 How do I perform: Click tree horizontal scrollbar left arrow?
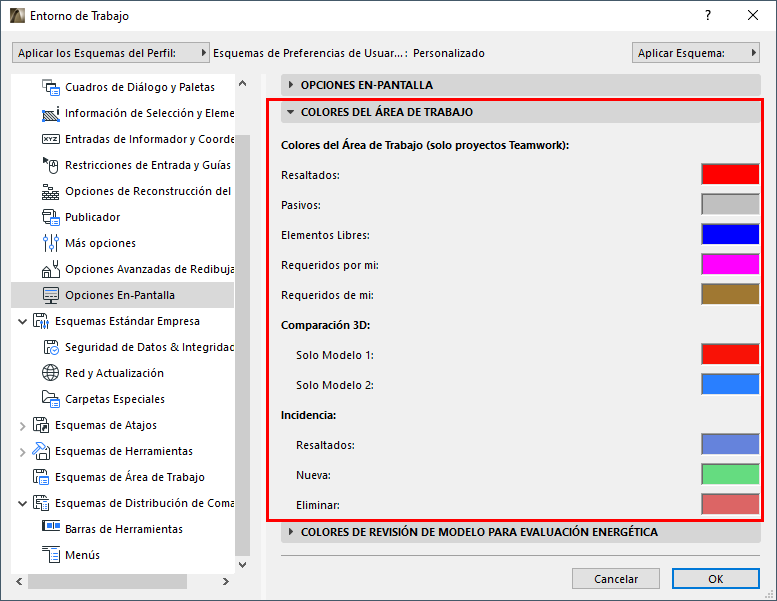click(19, 581)
